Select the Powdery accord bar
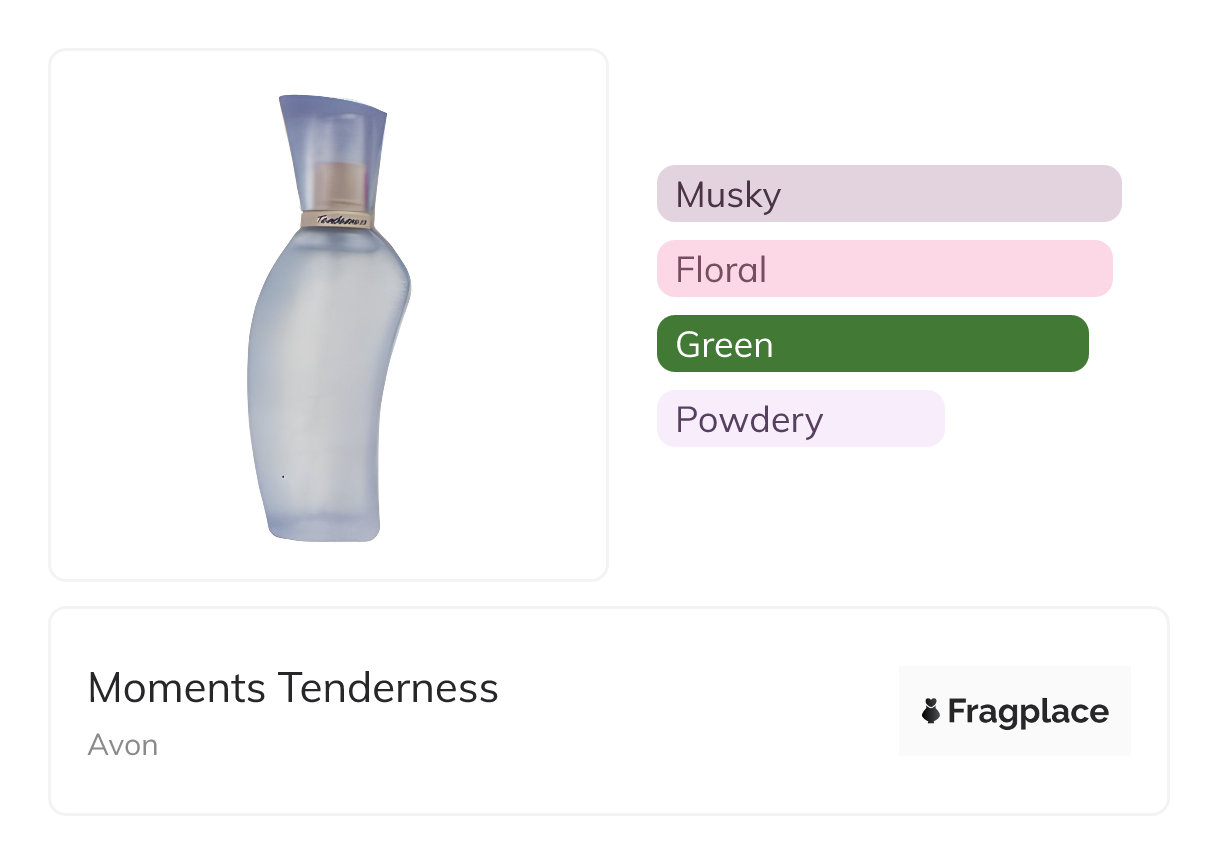This screenshot has width=1218, height=864. point(800,419)
